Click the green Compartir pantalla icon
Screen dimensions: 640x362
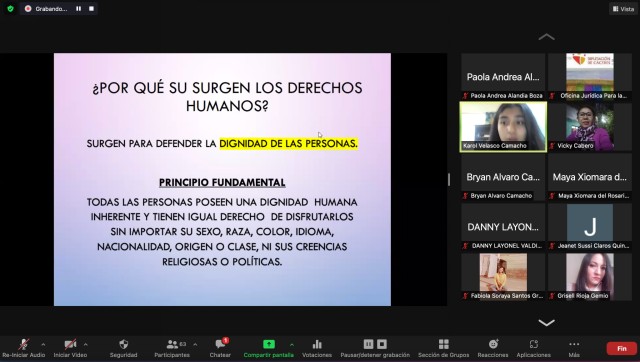269,344
